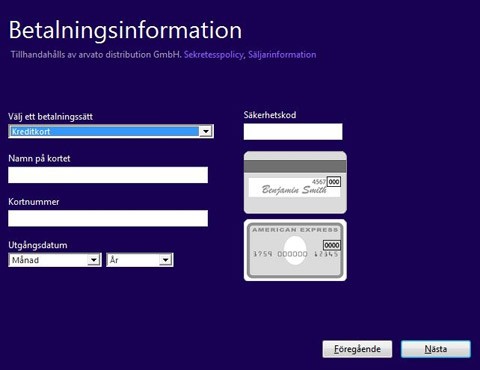480x370 pixels.
Task: Click the Säkerhetskod label text
Action: [x=270, y=115]
